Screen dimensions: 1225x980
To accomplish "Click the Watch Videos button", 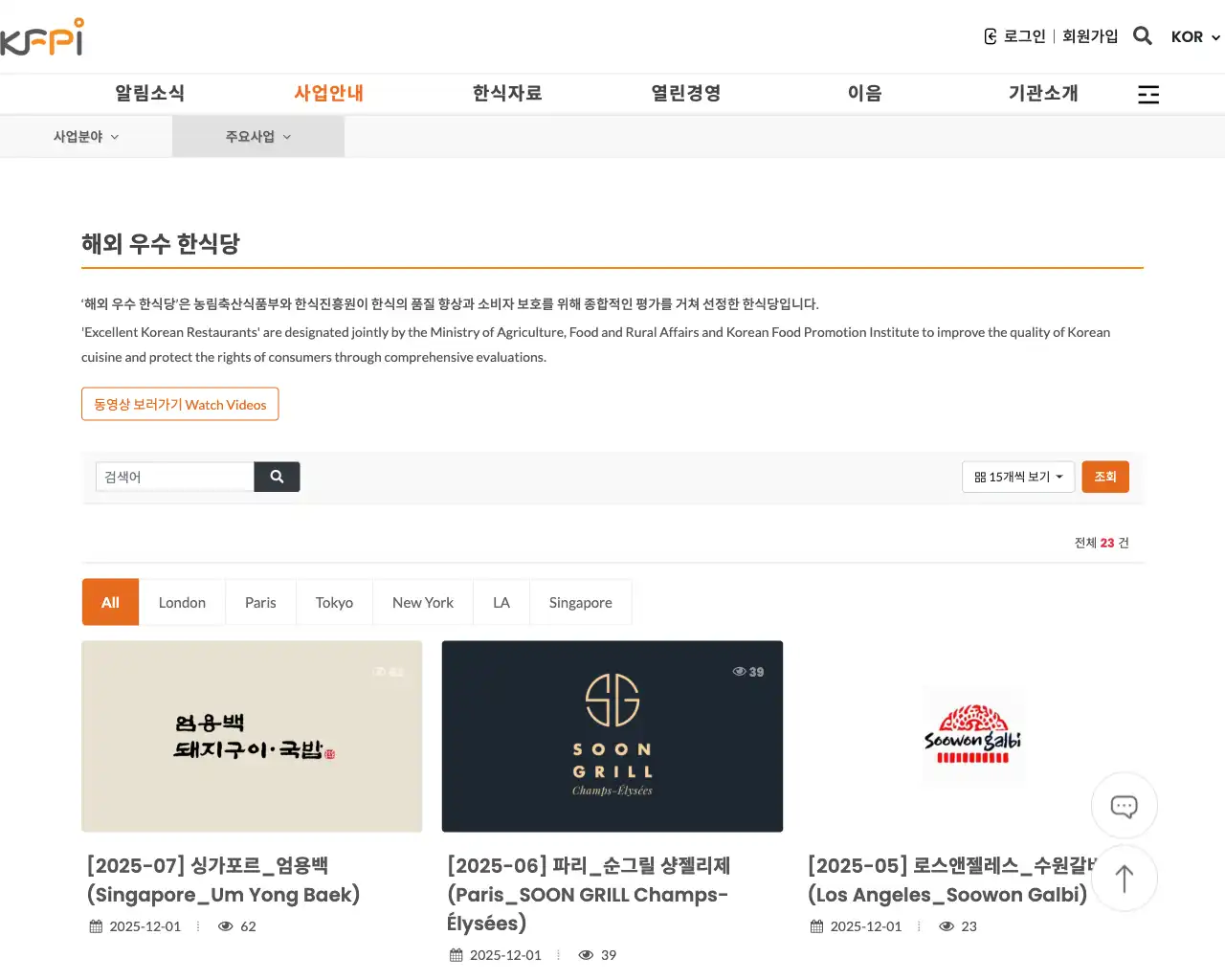I will pos(180,404).
